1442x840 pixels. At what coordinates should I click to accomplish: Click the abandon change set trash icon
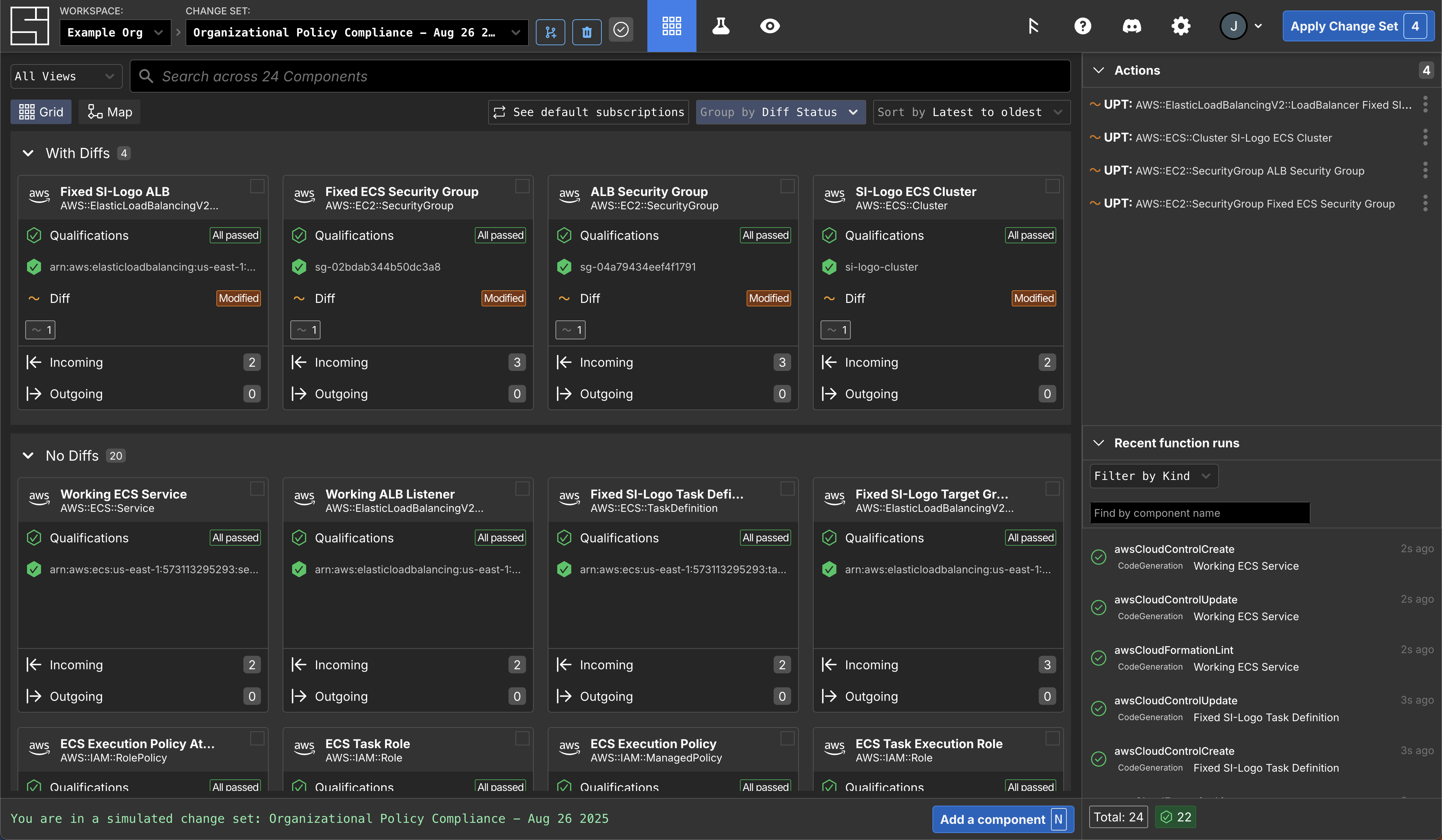click(x=587, y=32)
